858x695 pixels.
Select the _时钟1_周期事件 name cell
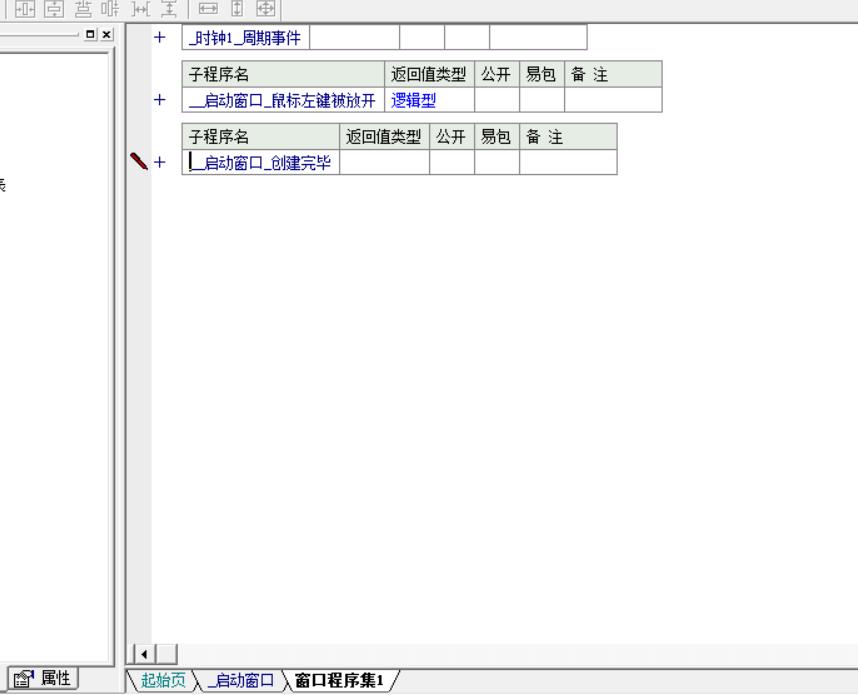coord(246,38)
